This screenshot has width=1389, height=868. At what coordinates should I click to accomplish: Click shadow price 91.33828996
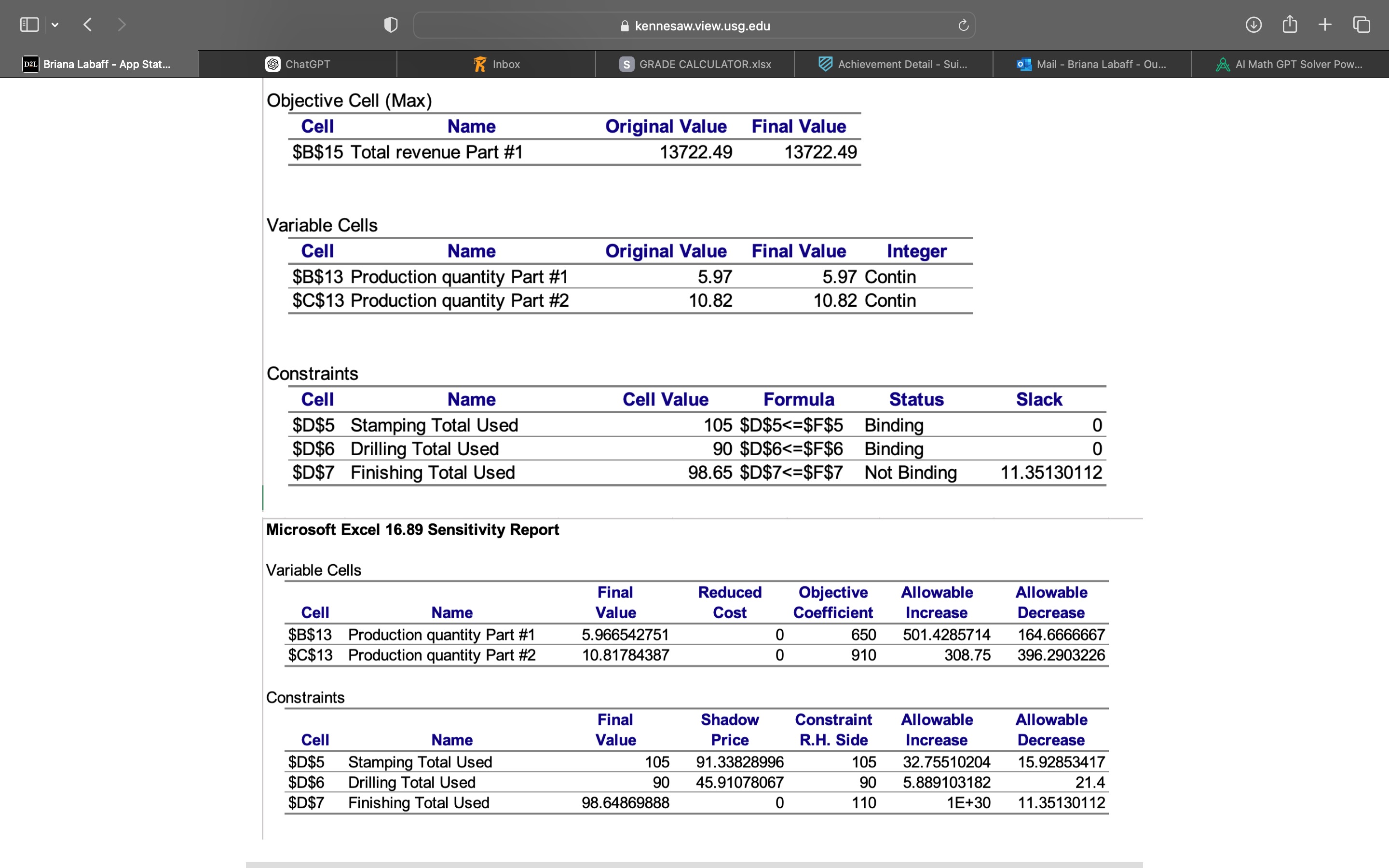740,762
